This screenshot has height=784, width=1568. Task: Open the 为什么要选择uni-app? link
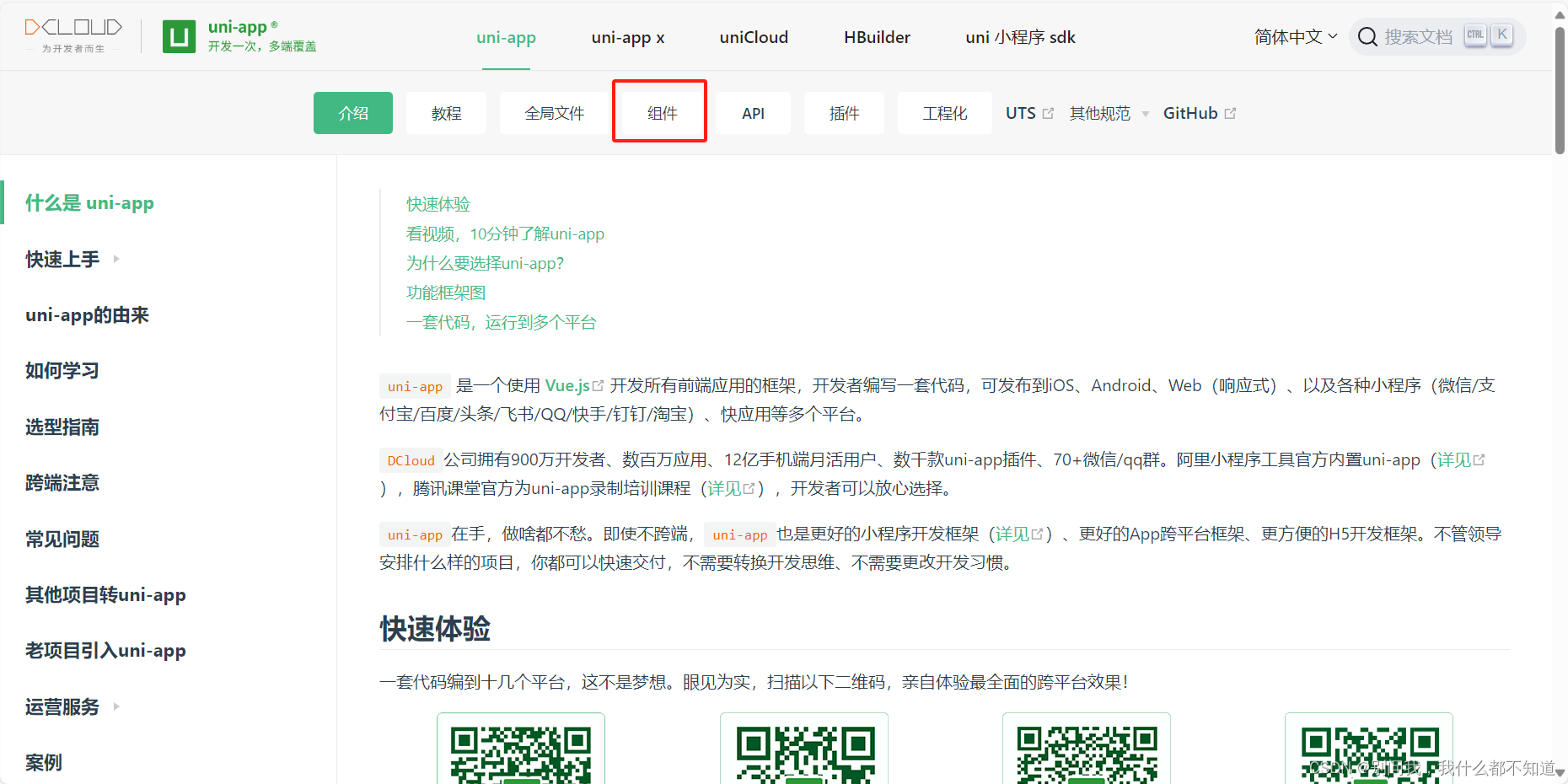click(485, 263)
